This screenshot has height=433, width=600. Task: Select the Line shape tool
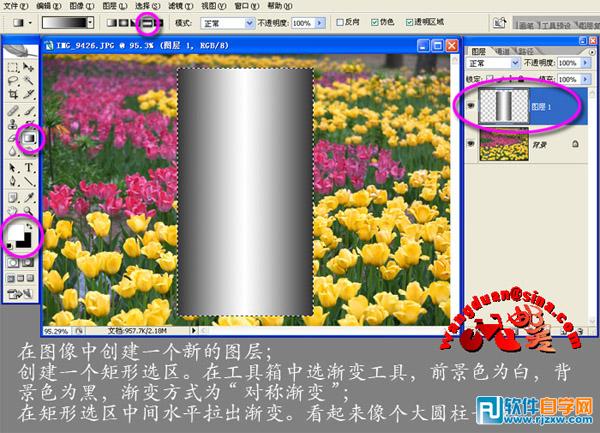(28, 181)
